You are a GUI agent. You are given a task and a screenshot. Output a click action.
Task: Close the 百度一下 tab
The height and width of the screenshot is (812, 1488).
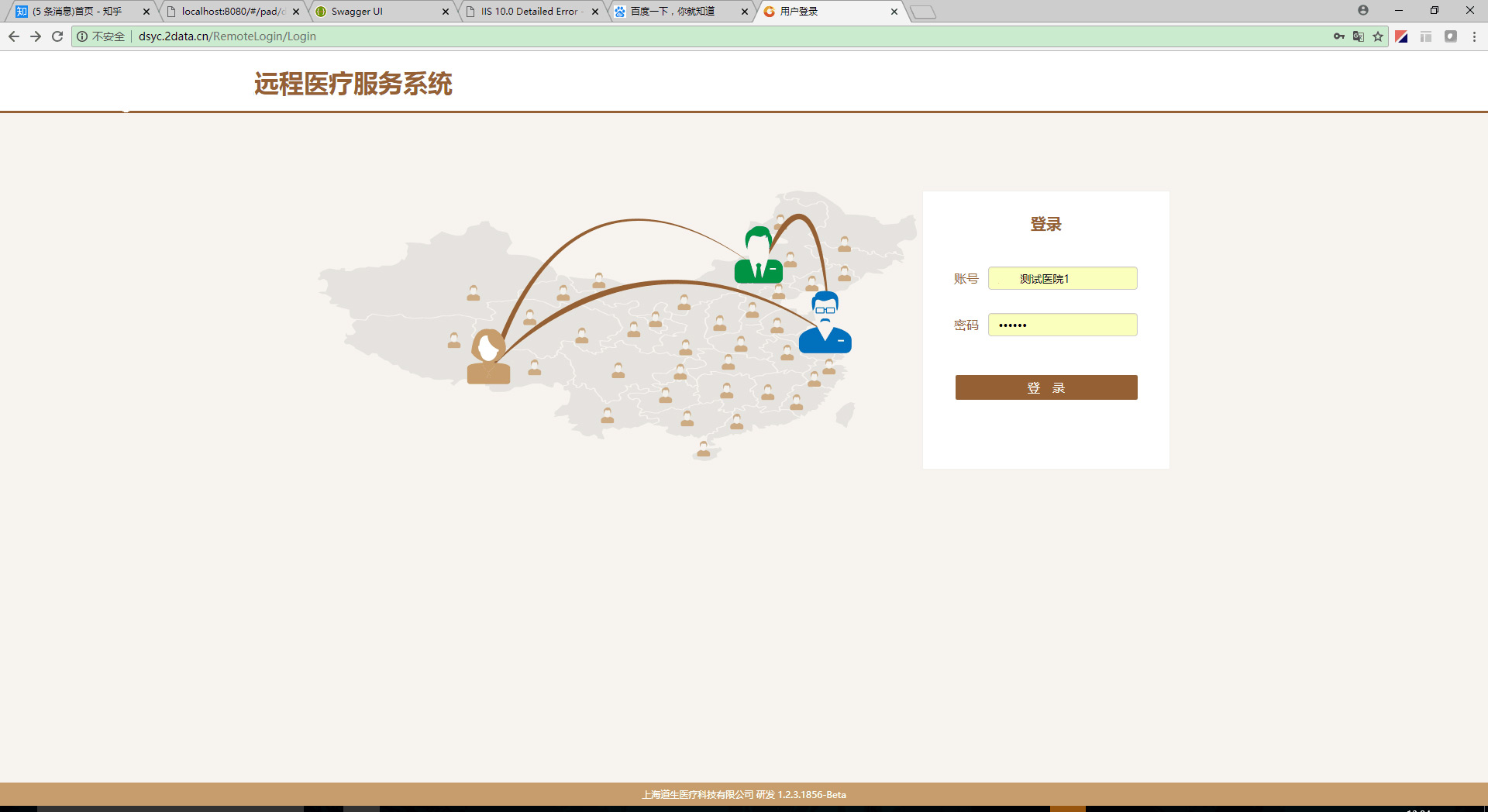pos(745,12)
